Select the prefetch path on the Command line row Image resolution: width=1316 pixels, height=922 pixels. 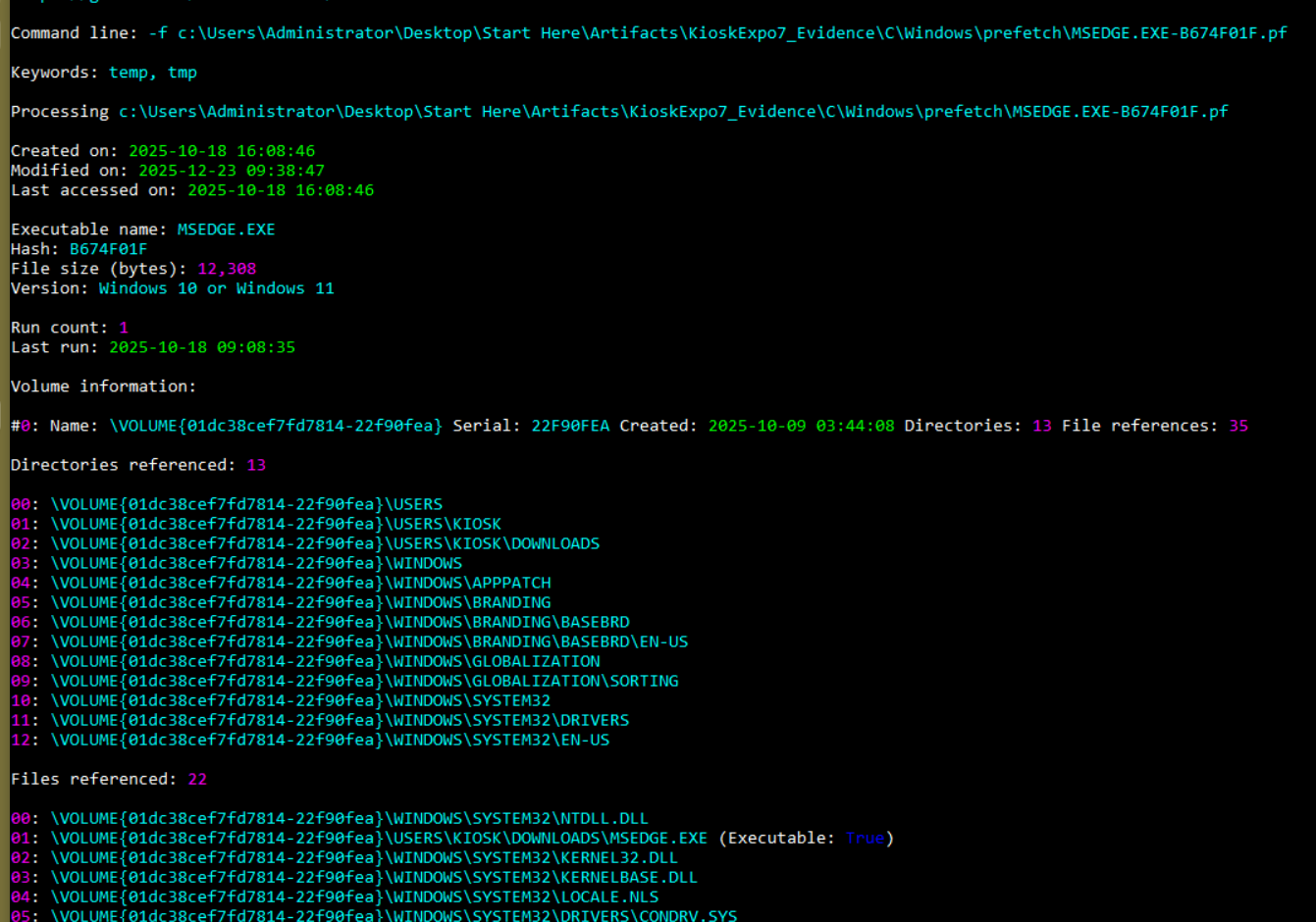(732, 33)
